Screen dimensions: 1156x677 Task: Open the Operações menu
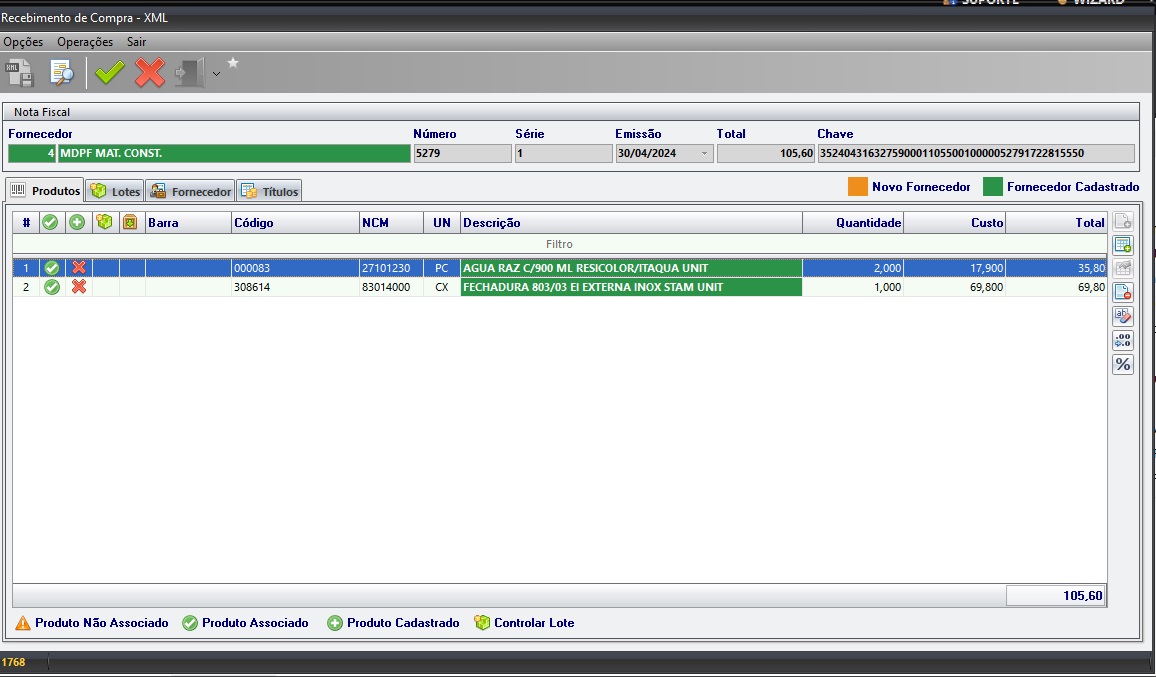click(85, 42)
